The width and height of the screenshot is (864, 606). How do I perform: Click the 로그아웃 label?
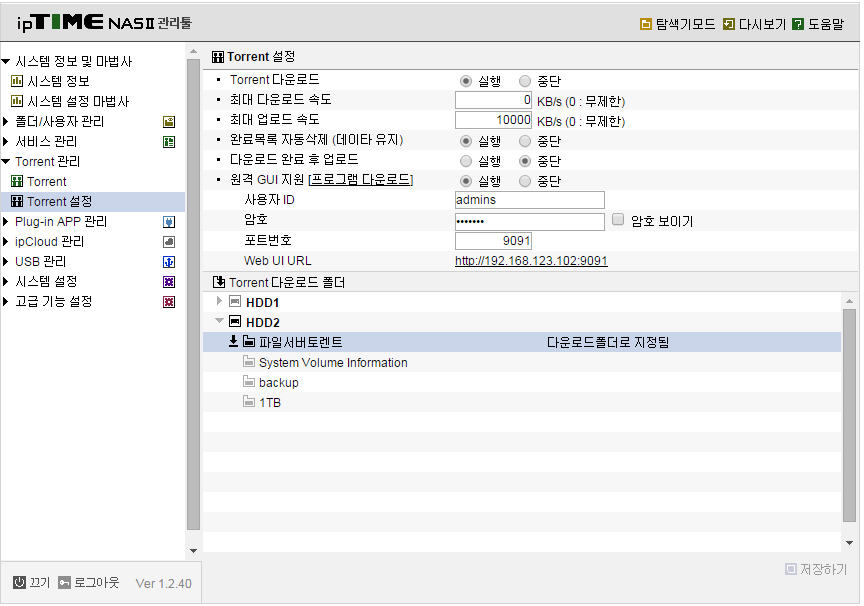point(96,583)
